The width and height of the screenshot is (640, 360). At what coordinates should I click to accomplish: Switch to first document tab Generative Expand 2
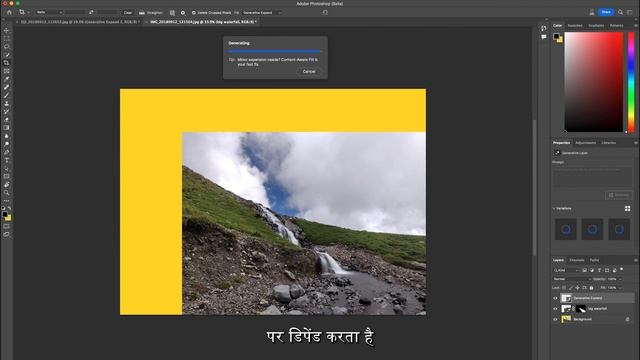(x=80, y=22)
